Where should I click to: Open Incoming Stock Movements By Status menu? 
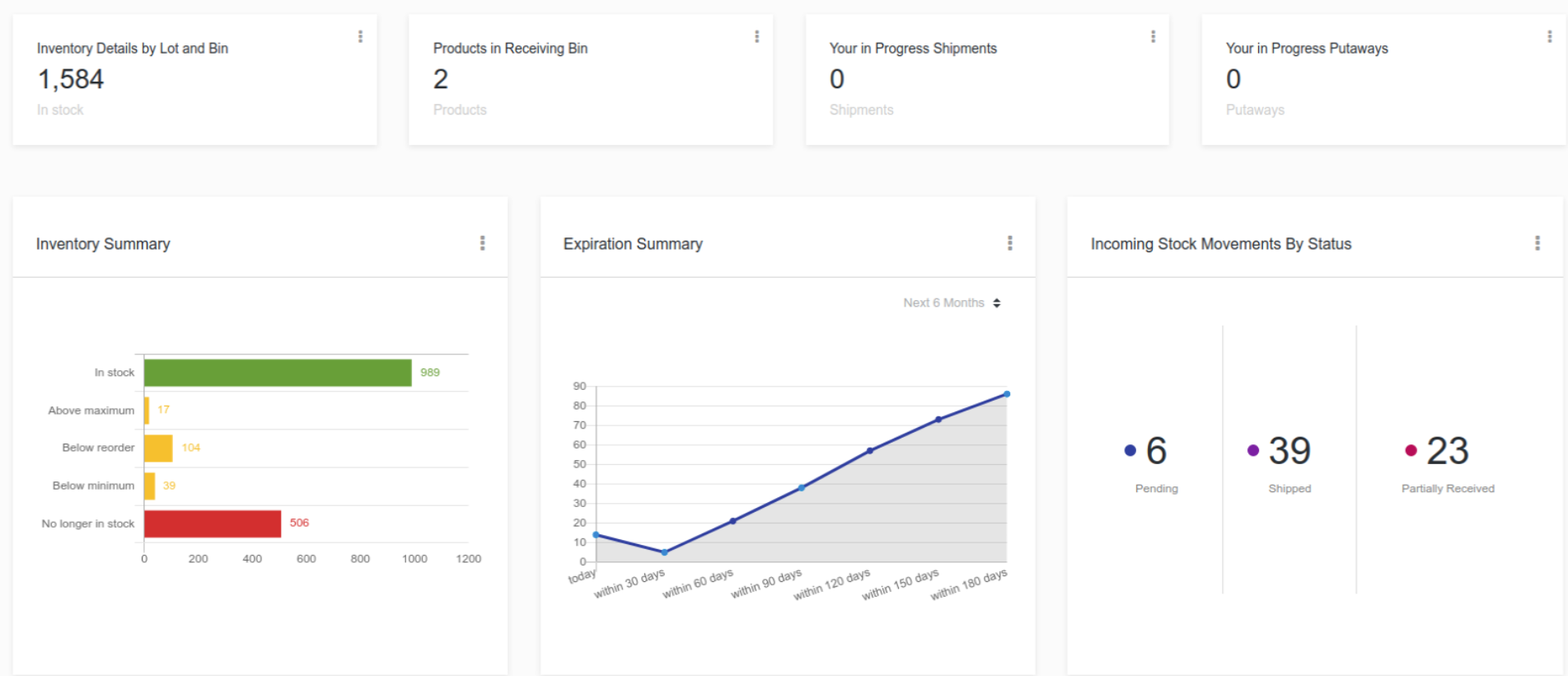tap(1537, 243)
